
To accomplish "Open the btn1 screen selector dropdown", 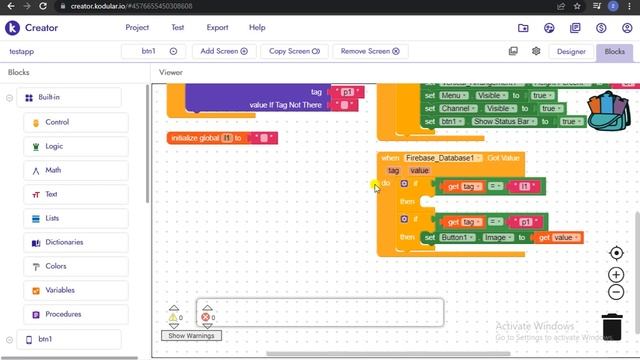I will 153,51.
